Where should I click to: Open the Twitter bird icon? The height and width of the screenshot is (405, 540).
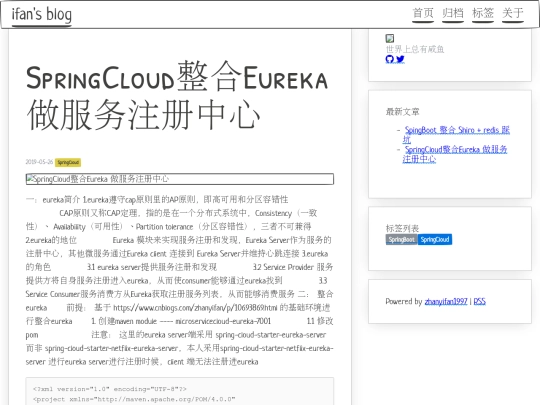(x=400, y=59)
